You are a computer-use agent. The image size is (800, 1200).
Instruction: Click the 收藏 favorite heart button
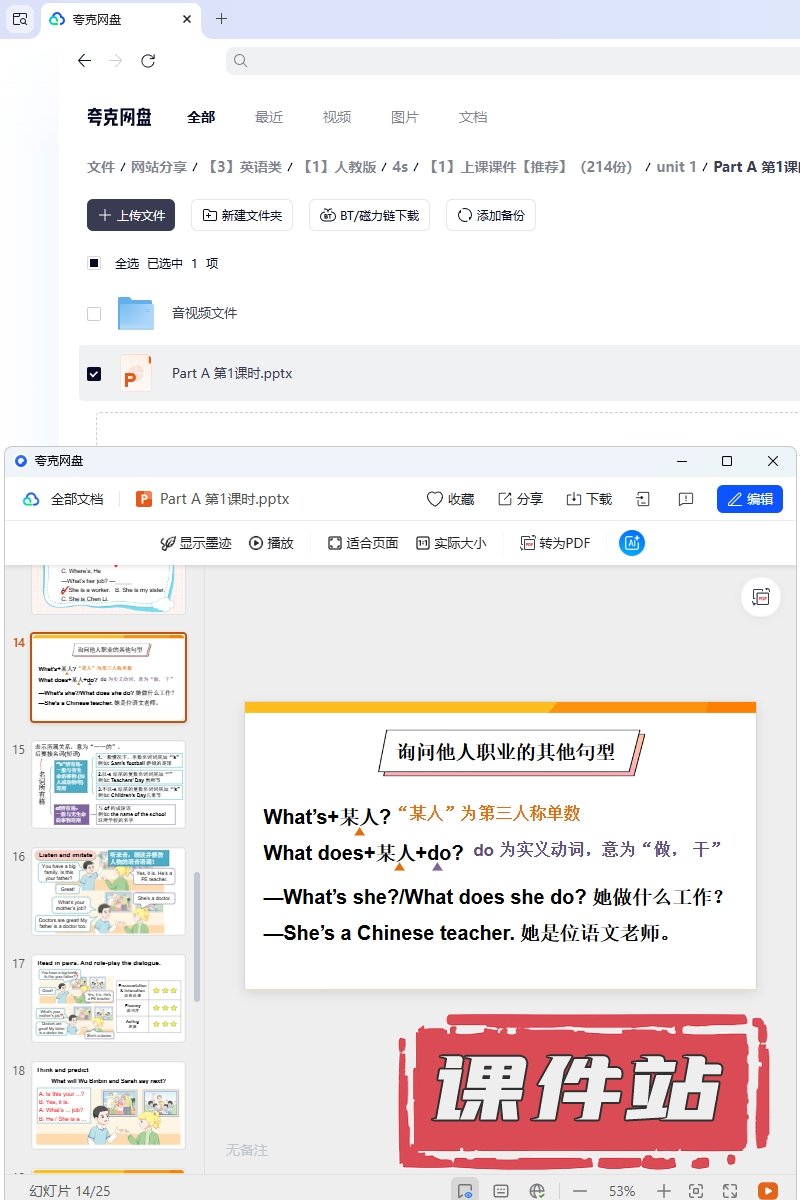click(450, 499)
